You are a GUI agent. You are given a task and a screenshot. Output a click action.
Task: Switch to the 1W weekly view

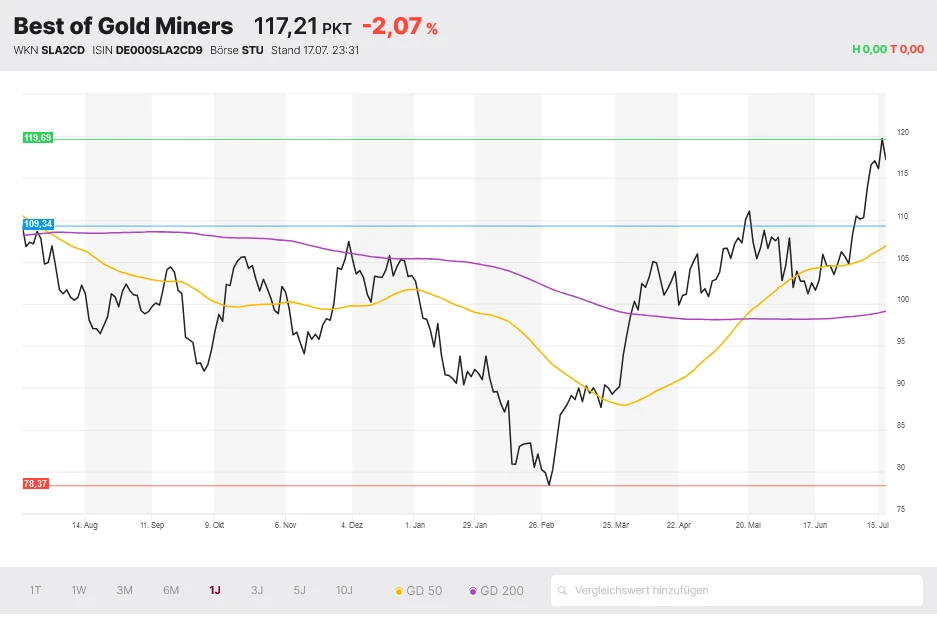(78, 590)
